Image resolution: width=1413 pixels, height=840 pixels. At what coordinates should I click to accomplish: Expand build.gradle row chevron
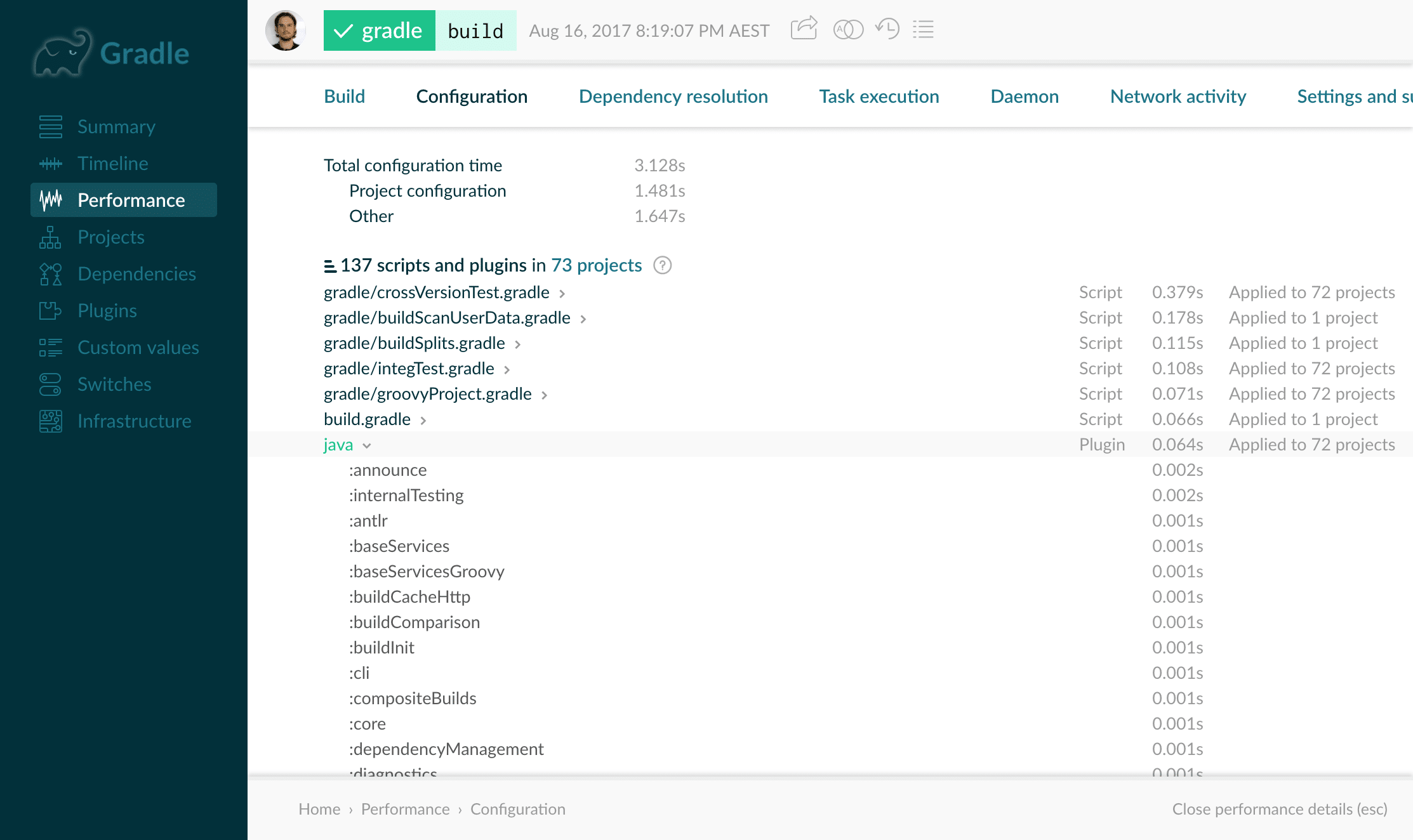coord(423,420)
